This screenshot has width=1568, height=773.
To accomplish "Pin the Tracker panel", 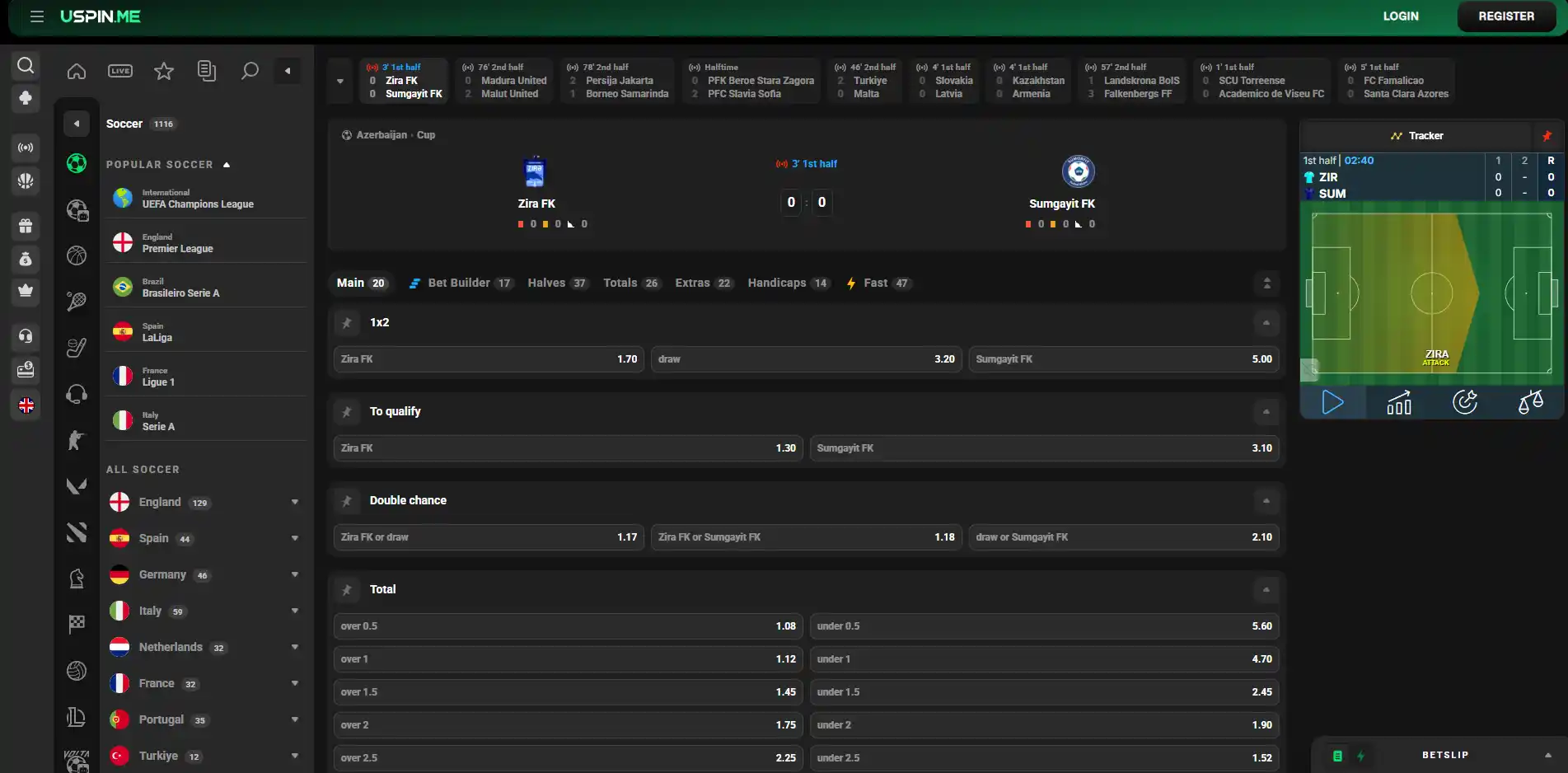I will [1547, 136].
